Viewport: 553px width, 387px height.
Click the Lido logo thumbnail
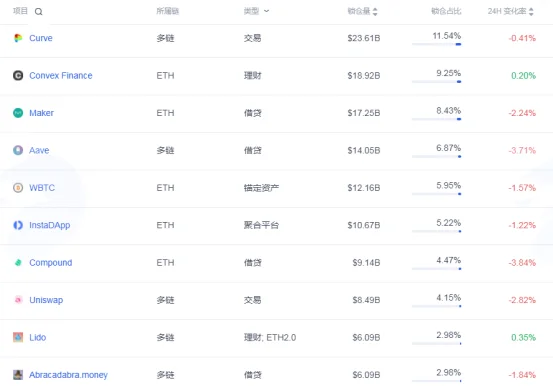click(18, 337)
